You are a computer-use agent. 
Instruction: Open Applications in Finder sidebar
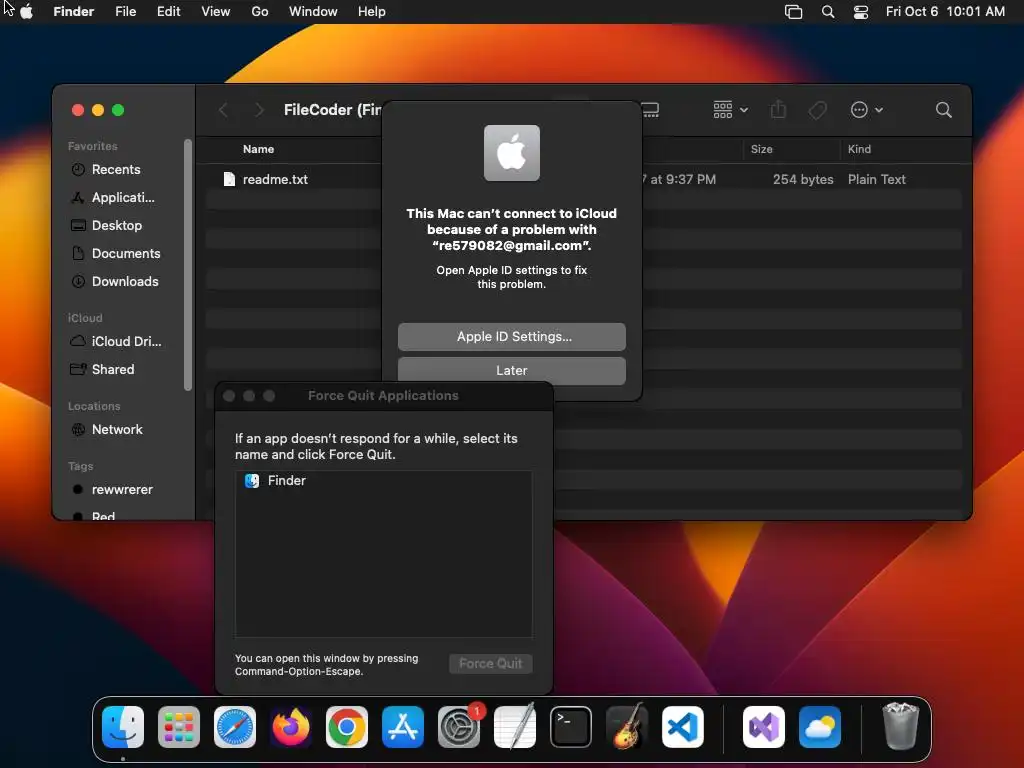[x=123, y=198]
